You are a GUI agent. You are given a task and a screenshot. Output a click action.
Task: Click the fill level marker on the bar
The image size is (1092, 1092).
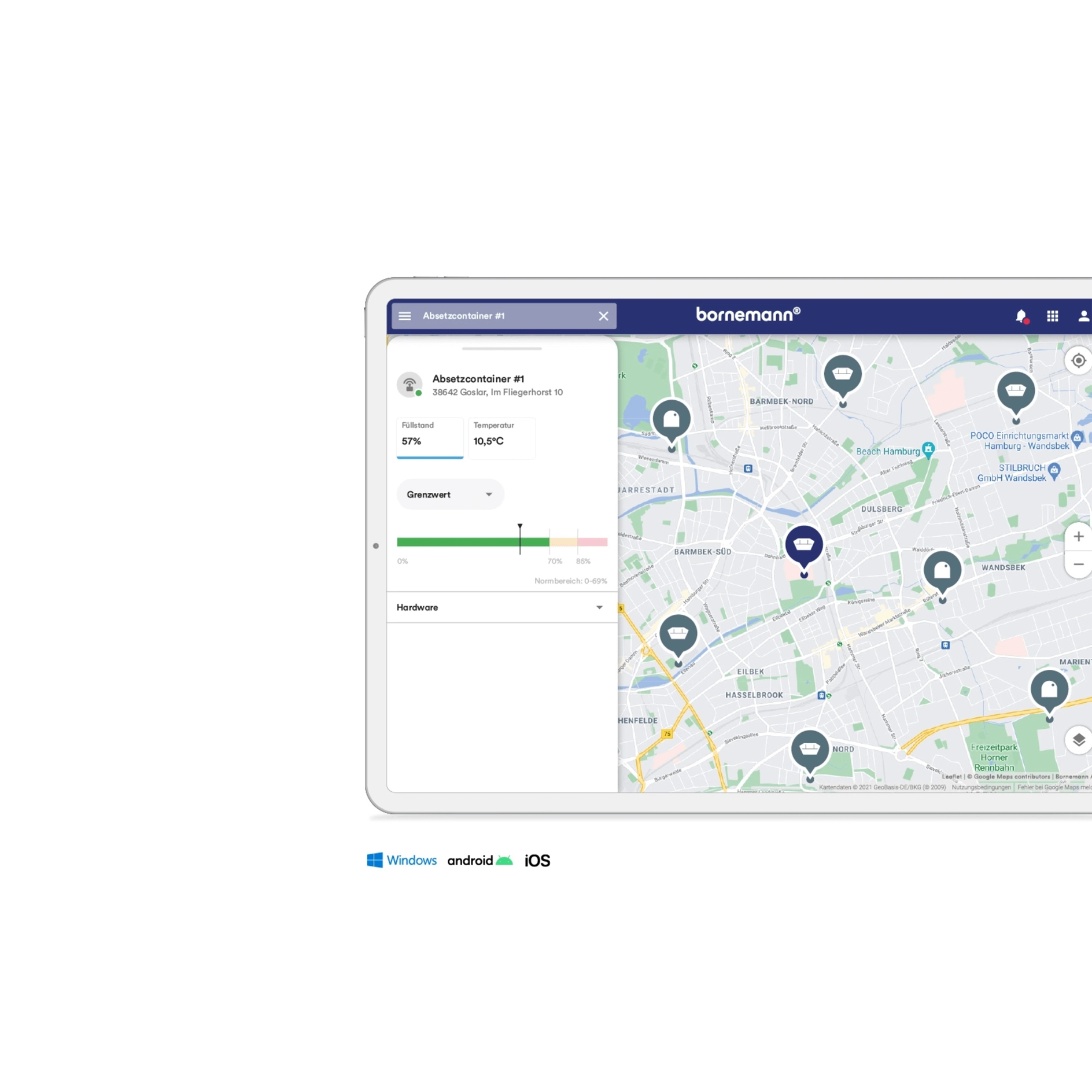pos(520,539)
